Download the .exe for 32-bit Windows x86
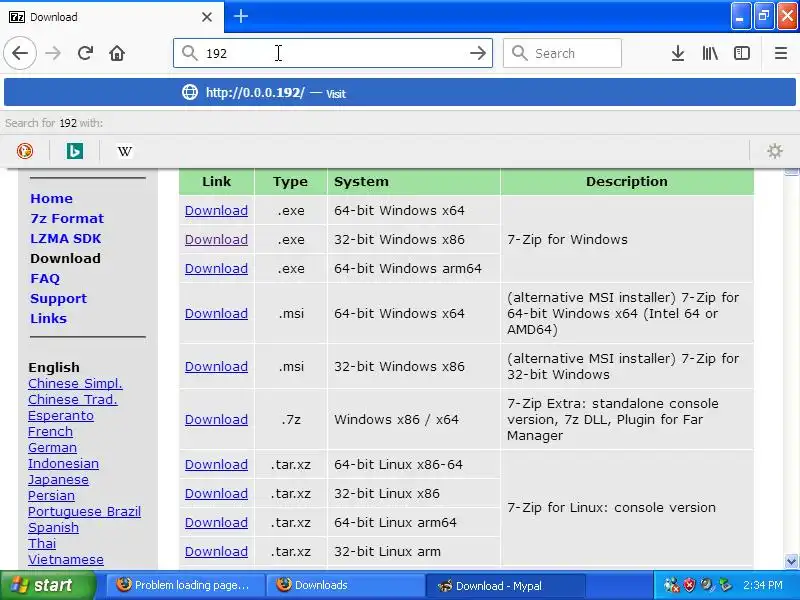 [216, 239]
